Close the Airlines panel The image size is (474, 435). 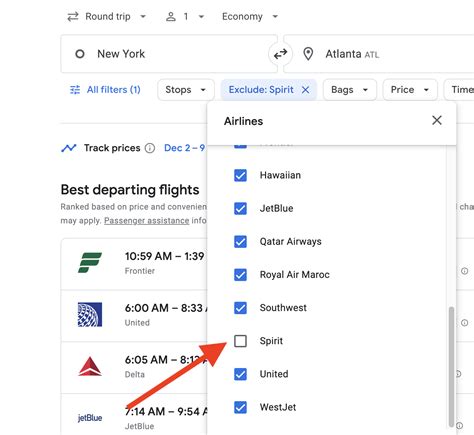pos(437,120)
